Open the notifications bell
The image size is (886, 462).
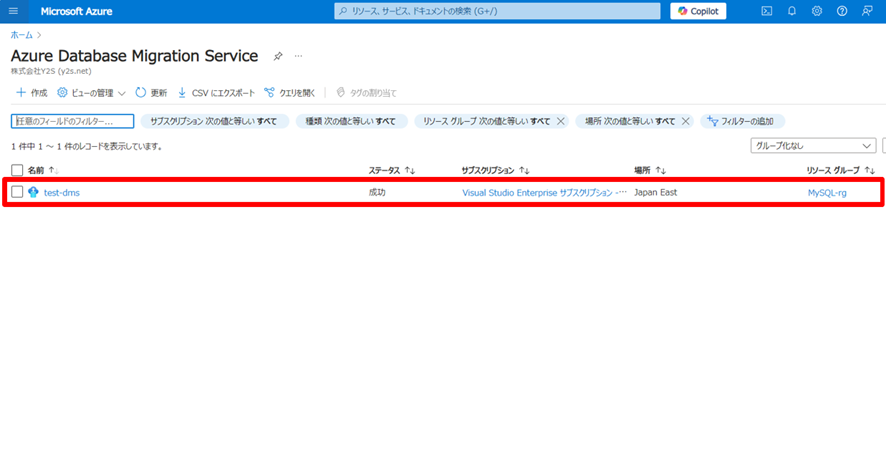[792, 11]
